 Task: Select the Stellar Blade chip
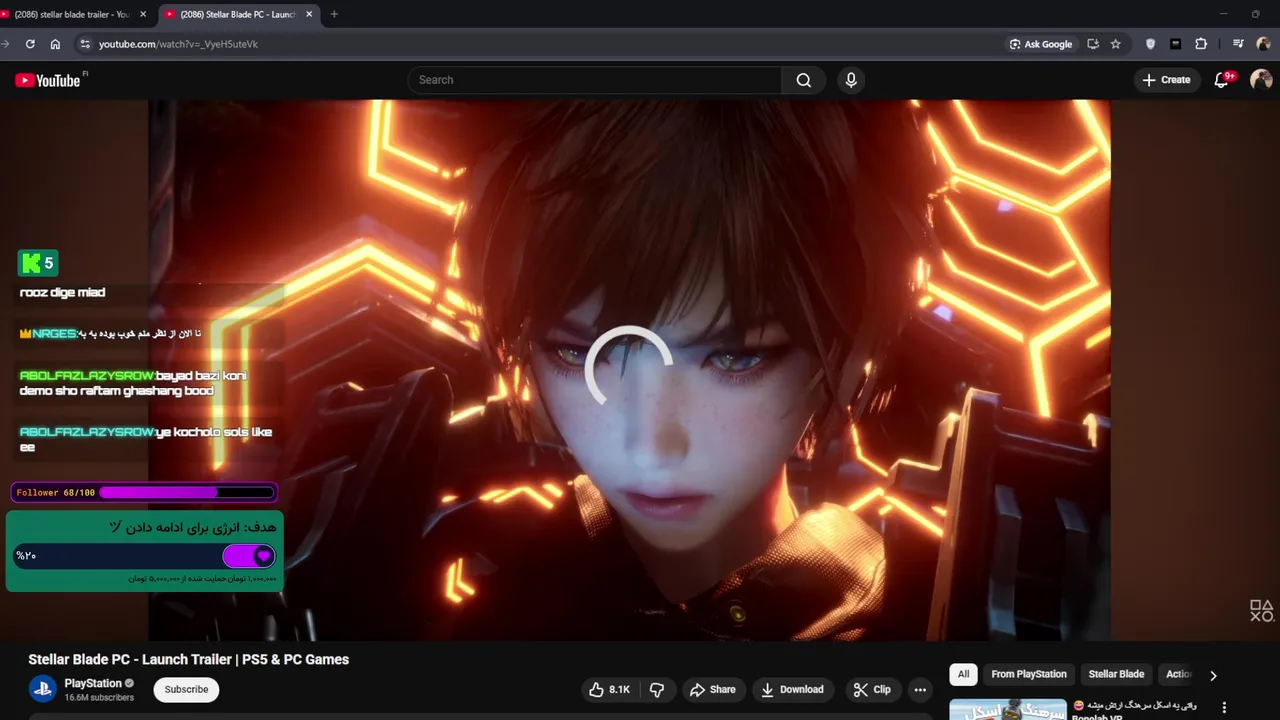(1116, 674)
